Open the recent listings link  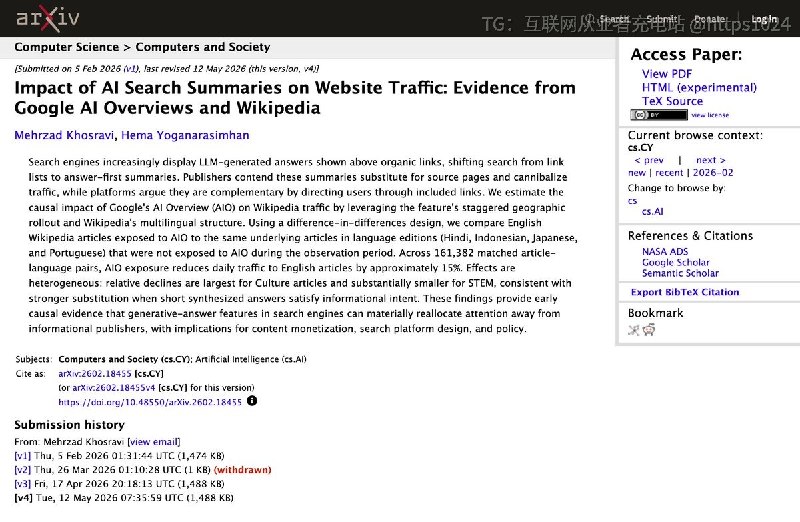click(669, 173)
